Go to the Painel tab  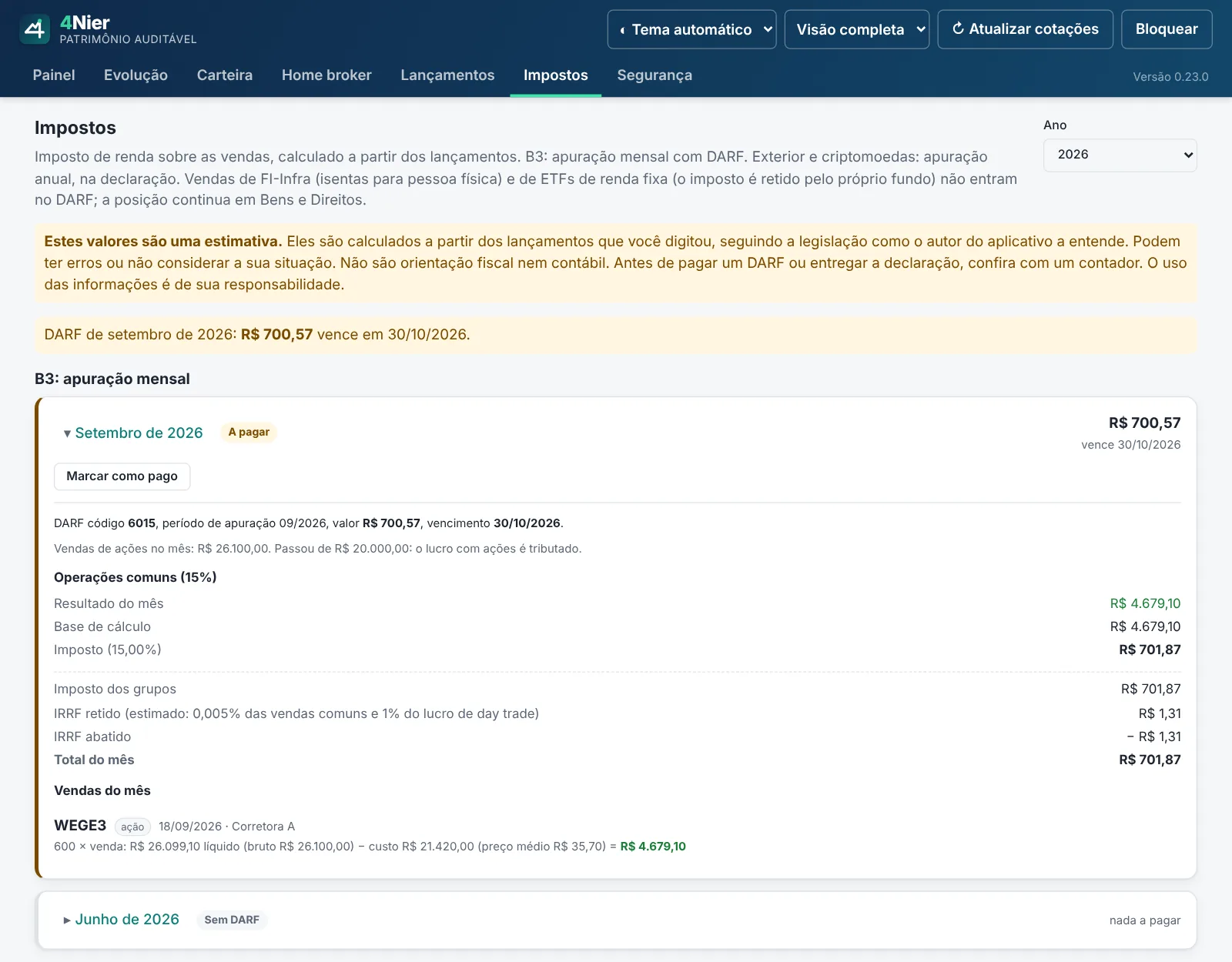54,75
